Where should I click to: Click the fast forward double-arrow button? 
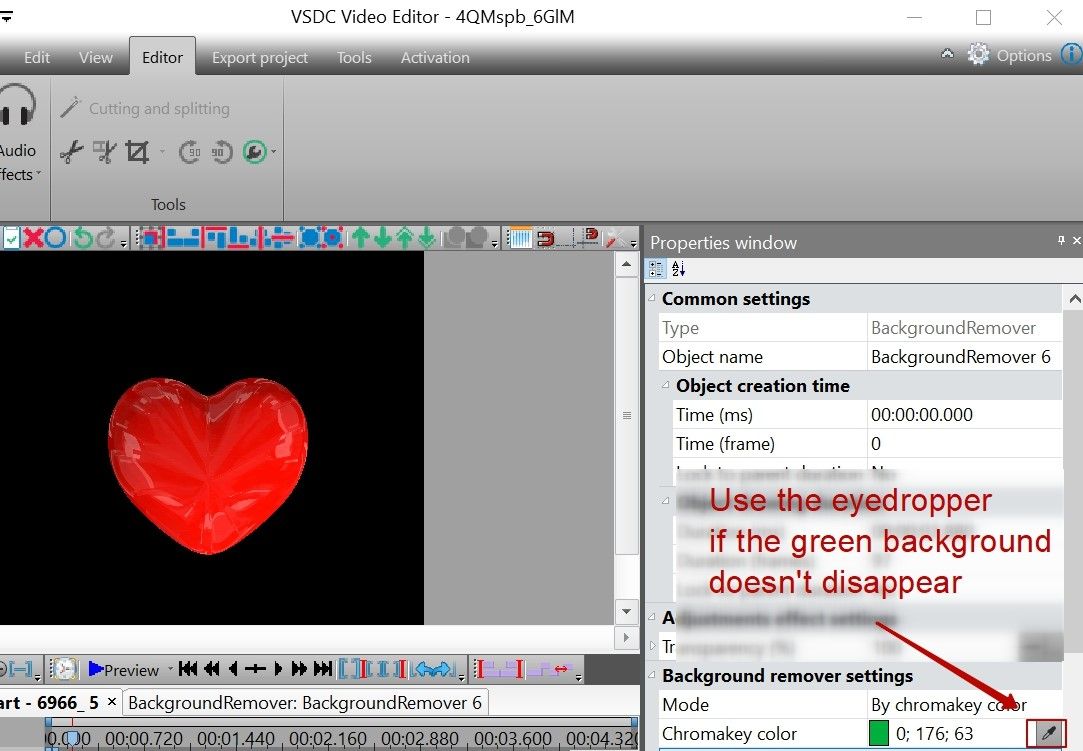(x=298, y=669)
